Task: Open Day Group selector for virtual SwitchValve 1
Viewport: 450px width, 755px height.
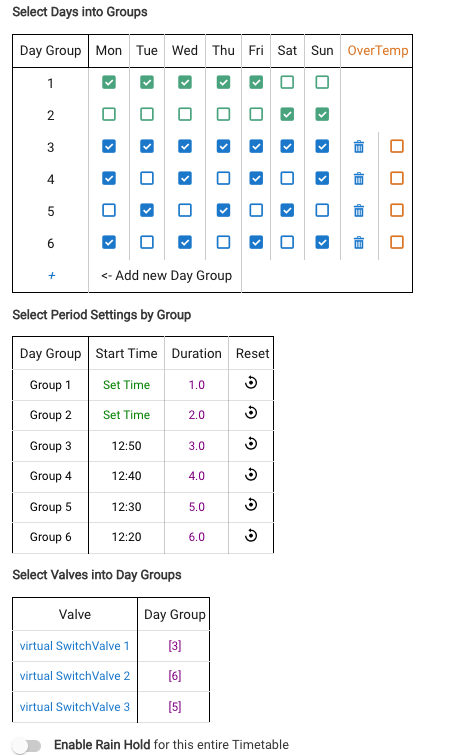Action: pos(175,646)
